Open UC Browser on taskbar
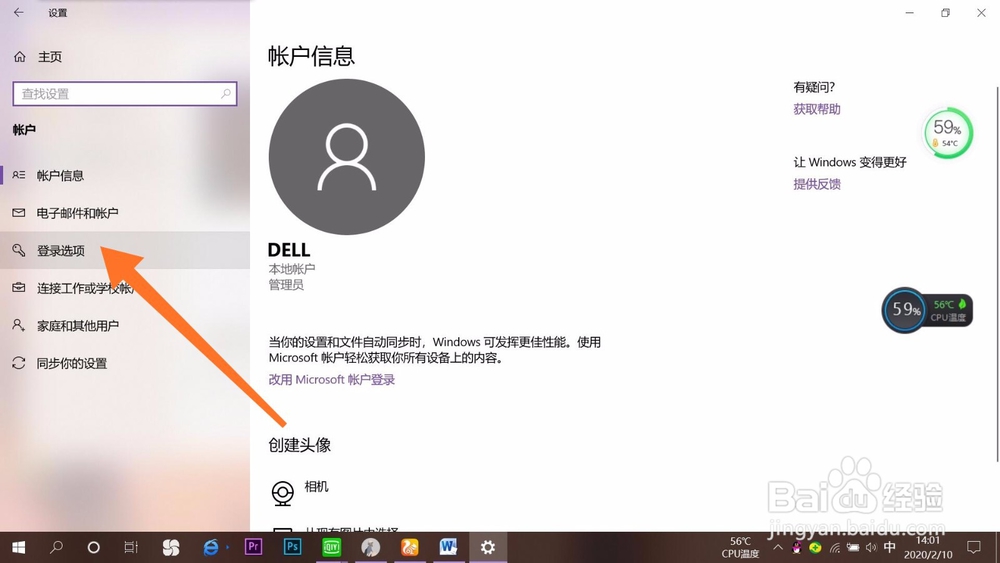Screen dimensions: 1000x563 [x=409, y=547]
